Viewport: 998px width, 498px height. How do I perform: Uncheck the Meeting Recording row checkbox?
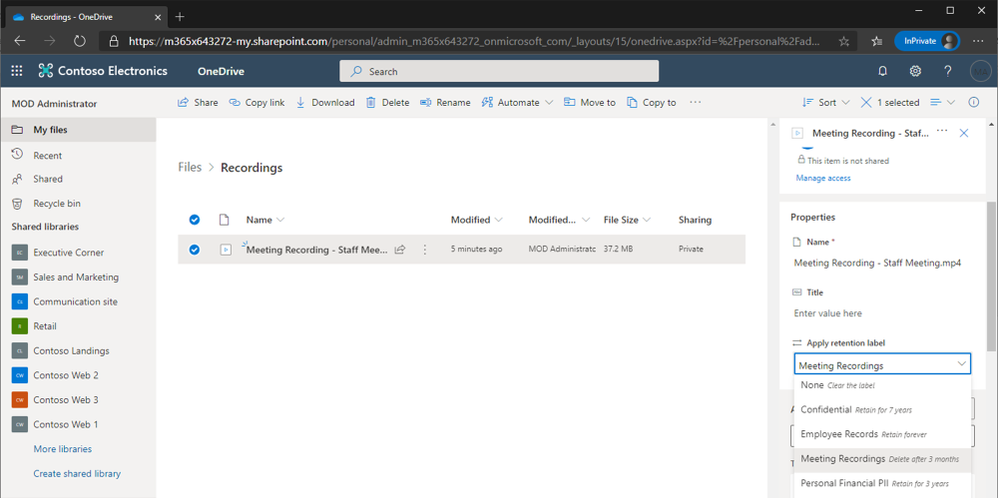[194, 250]
